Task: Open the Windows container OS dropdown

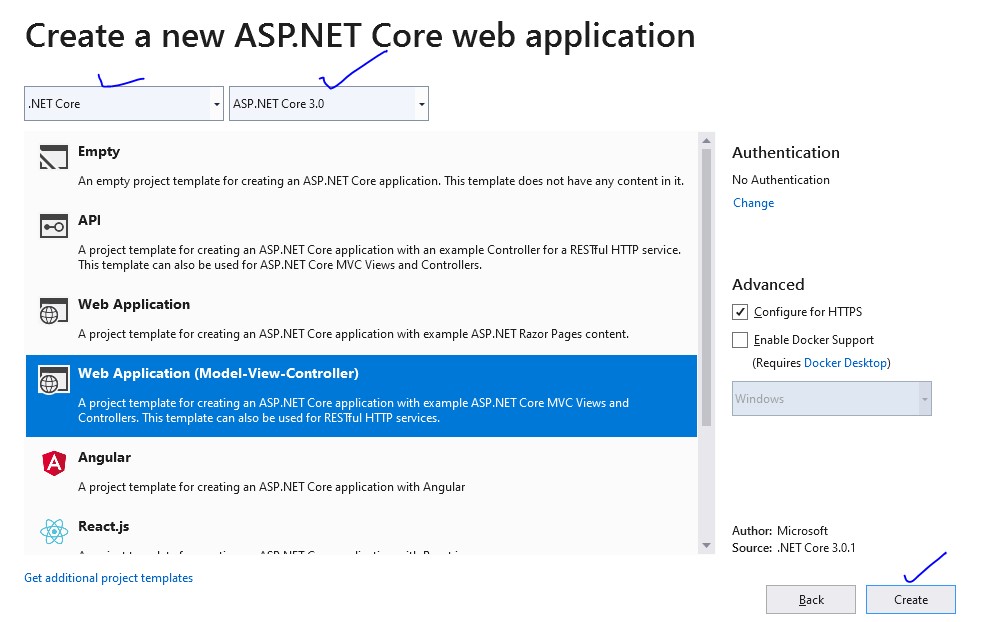Action: pyautogui.click(x=923, y=398)
